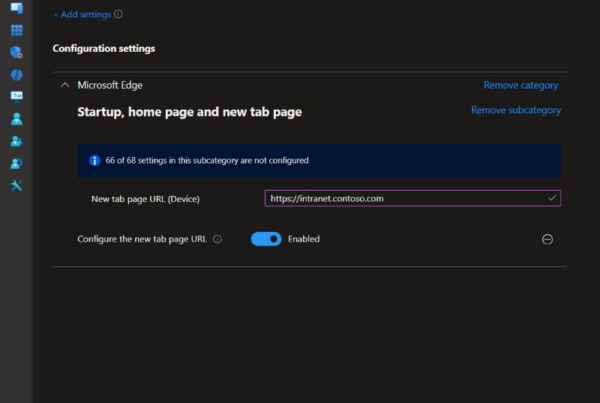Collapse the Microsoft Edge category chevron

65,85
